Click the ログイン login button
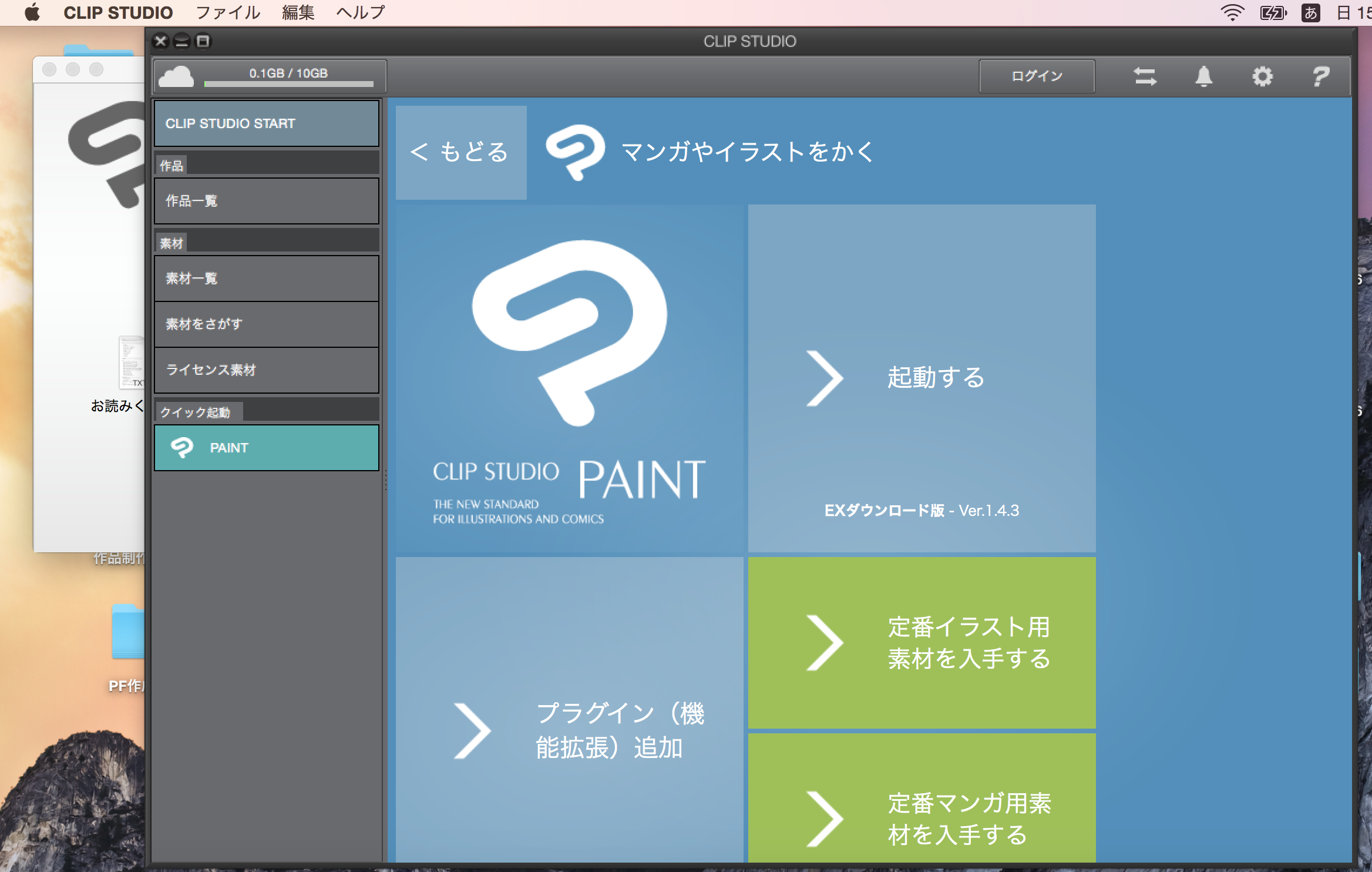The width and height of the screenshot is (1372, 872). 1037,76
